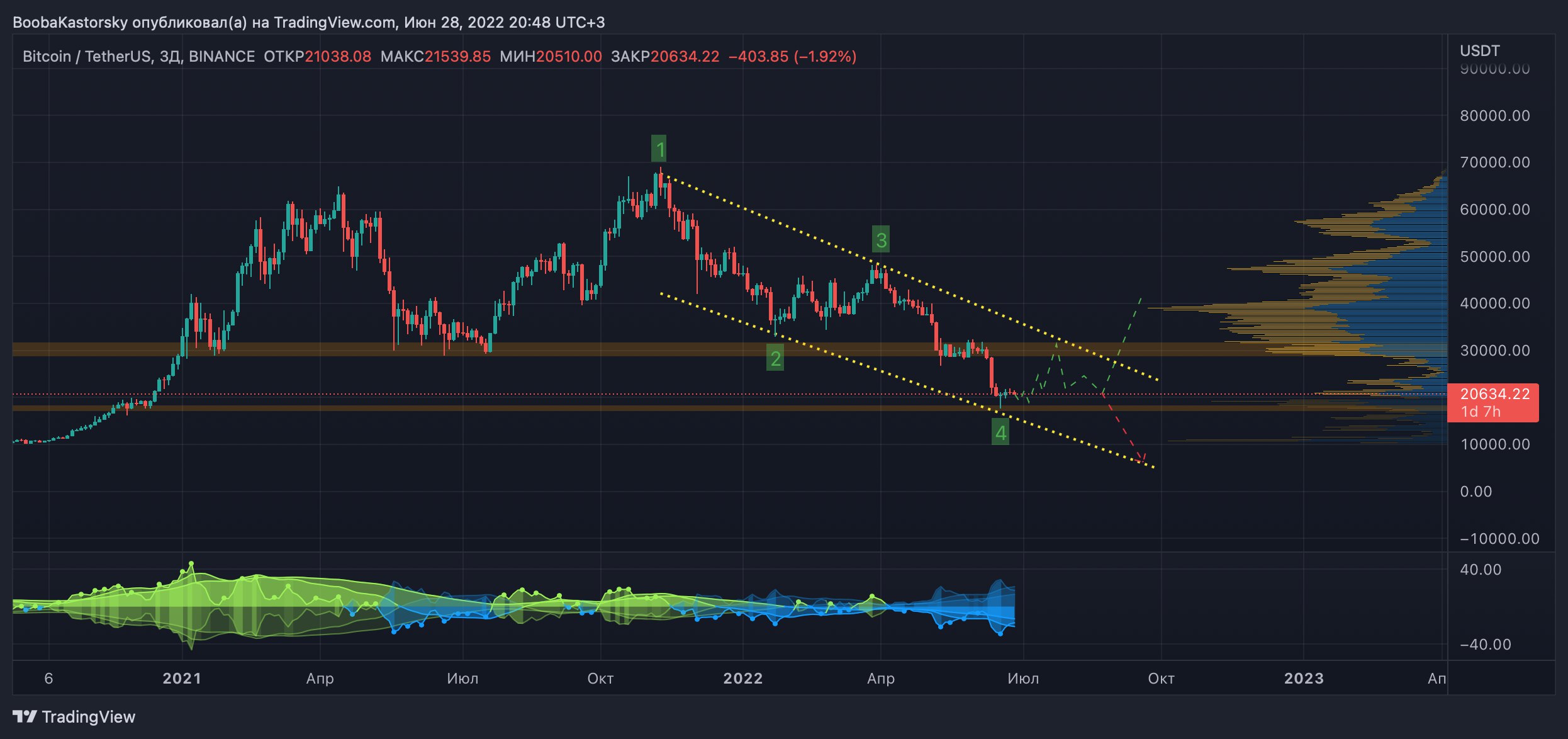Image resolution: width=1568 pixels, height=739 pixels.
Task: Click the 10000.00 price axis label
Action: coord(1495,444)
